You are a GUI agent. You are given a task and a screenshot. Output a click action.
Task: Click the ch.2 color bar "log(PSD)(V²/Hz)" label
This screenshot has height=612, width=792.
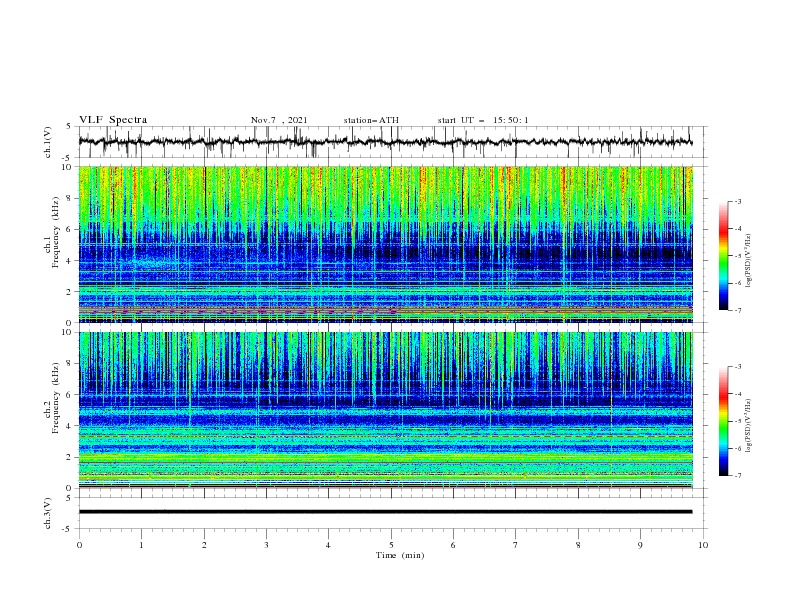[749, 425]
